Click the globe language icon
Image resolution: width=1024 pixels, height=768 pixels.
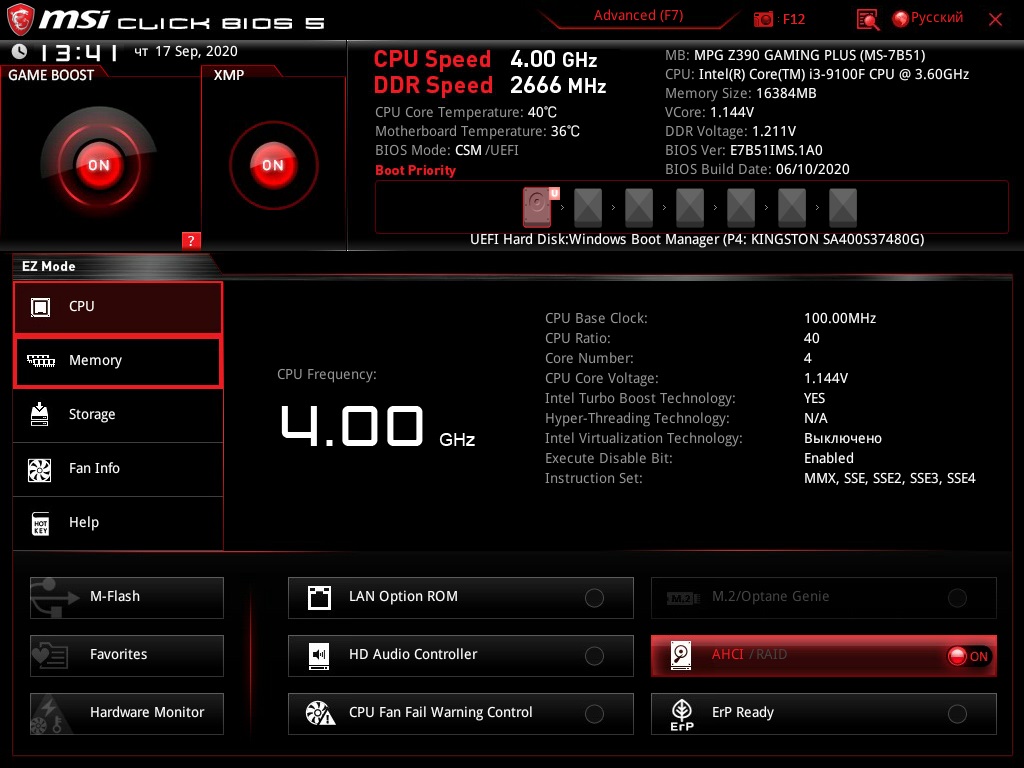point(901,18)
